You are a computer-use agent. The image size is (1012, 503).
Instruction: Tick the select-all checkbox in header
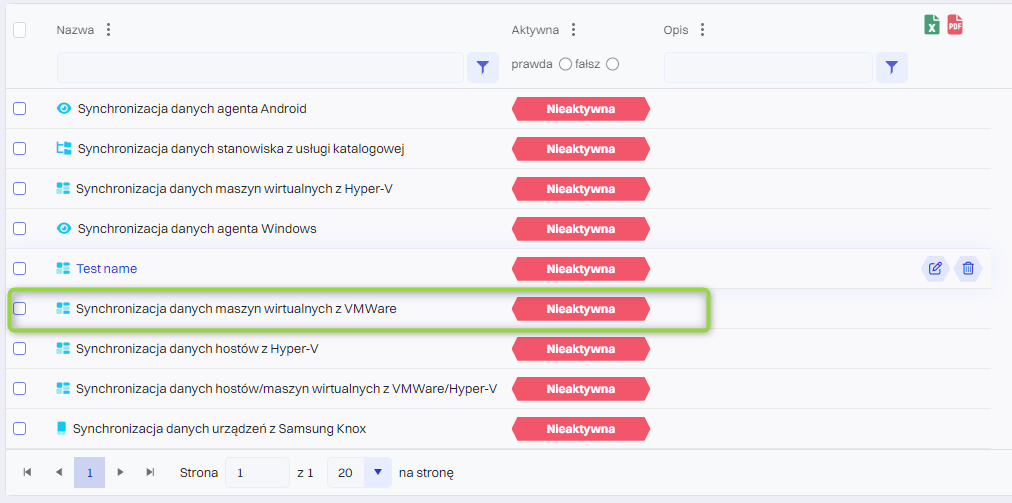point(19,30)
